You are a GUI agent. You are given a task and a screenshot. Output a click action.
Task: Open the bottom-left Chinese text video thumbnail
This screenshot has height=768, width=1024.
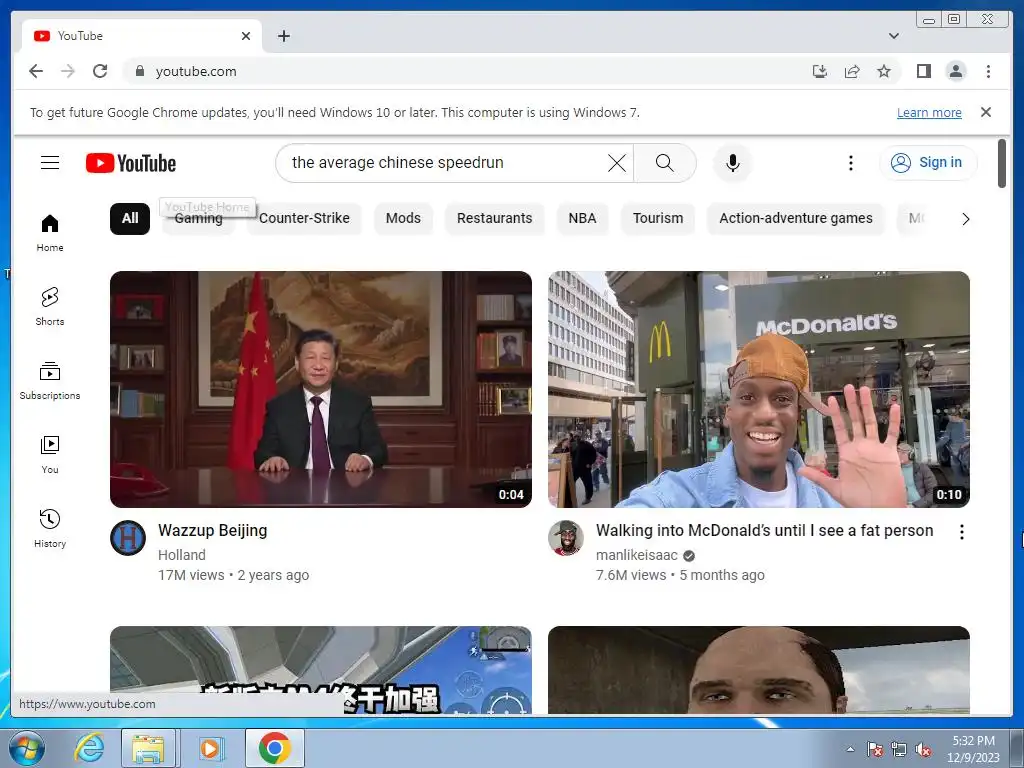tap(321, 670)
